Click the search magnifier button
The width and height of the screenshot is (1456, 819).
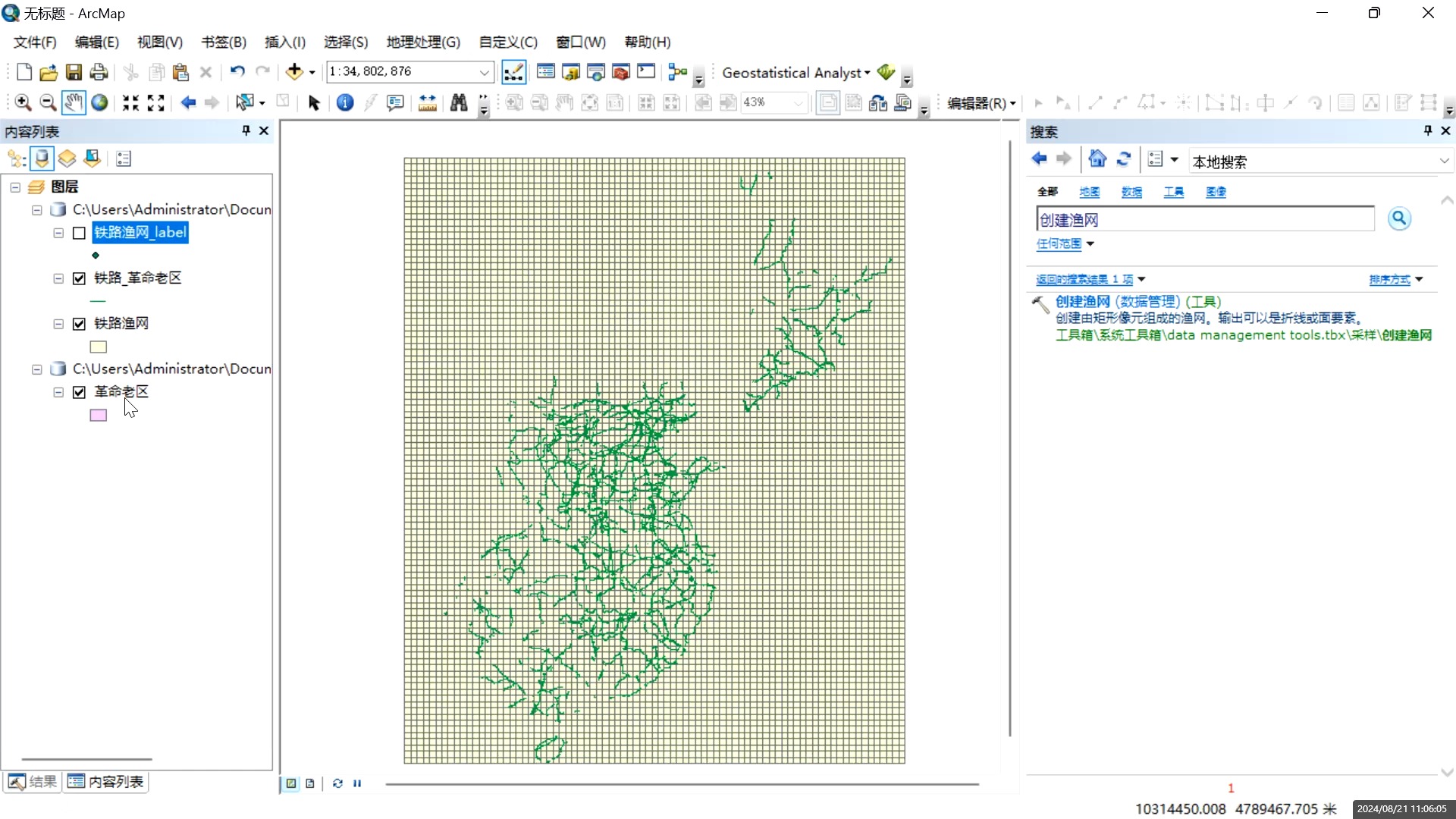1398,219
